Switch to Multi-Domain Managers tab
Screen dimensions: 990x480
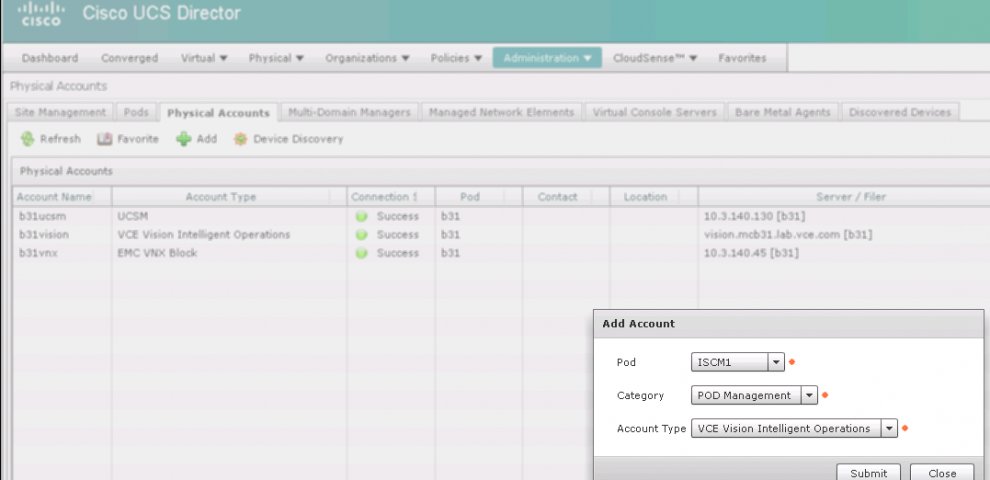coord(349,112)
